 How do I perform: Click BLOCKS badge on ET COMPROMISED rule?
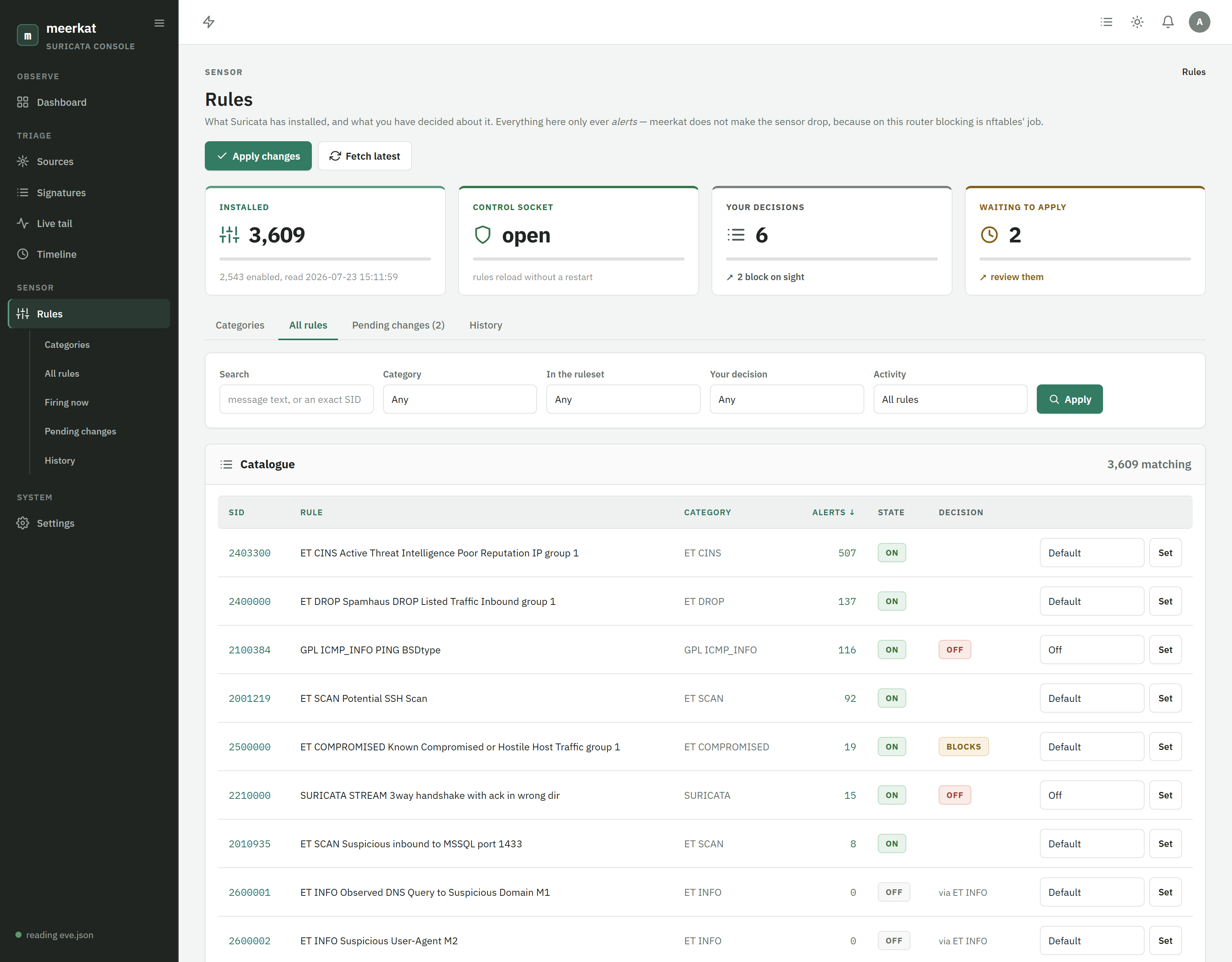pyautogui.click(x=964, y=747)
